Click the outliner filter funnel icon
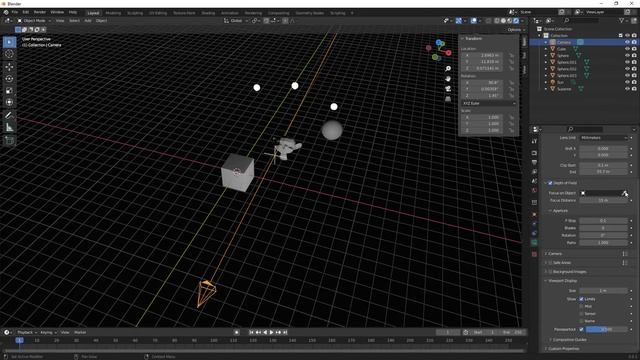 (x=622, y=20)
